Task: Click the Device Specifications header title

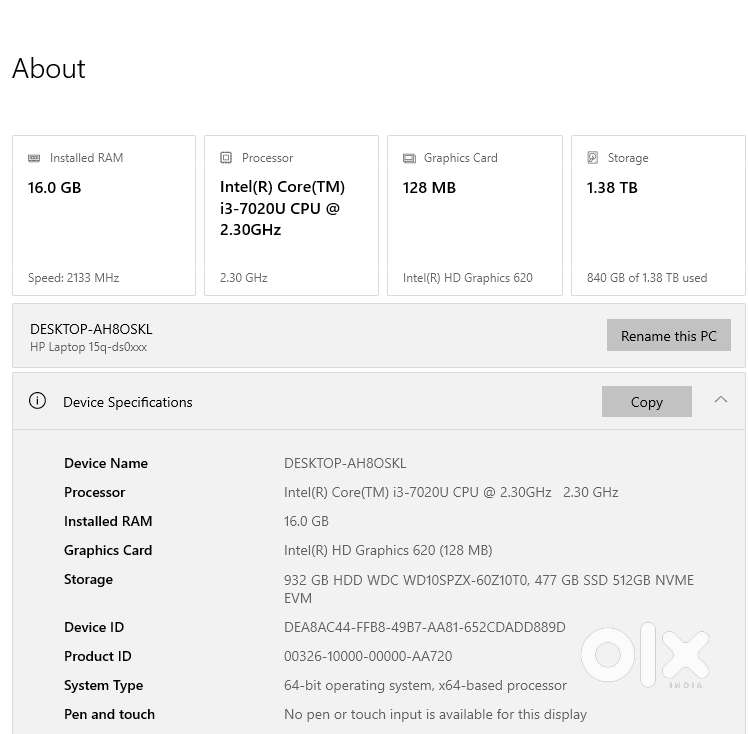Action: tap(127, 402)
